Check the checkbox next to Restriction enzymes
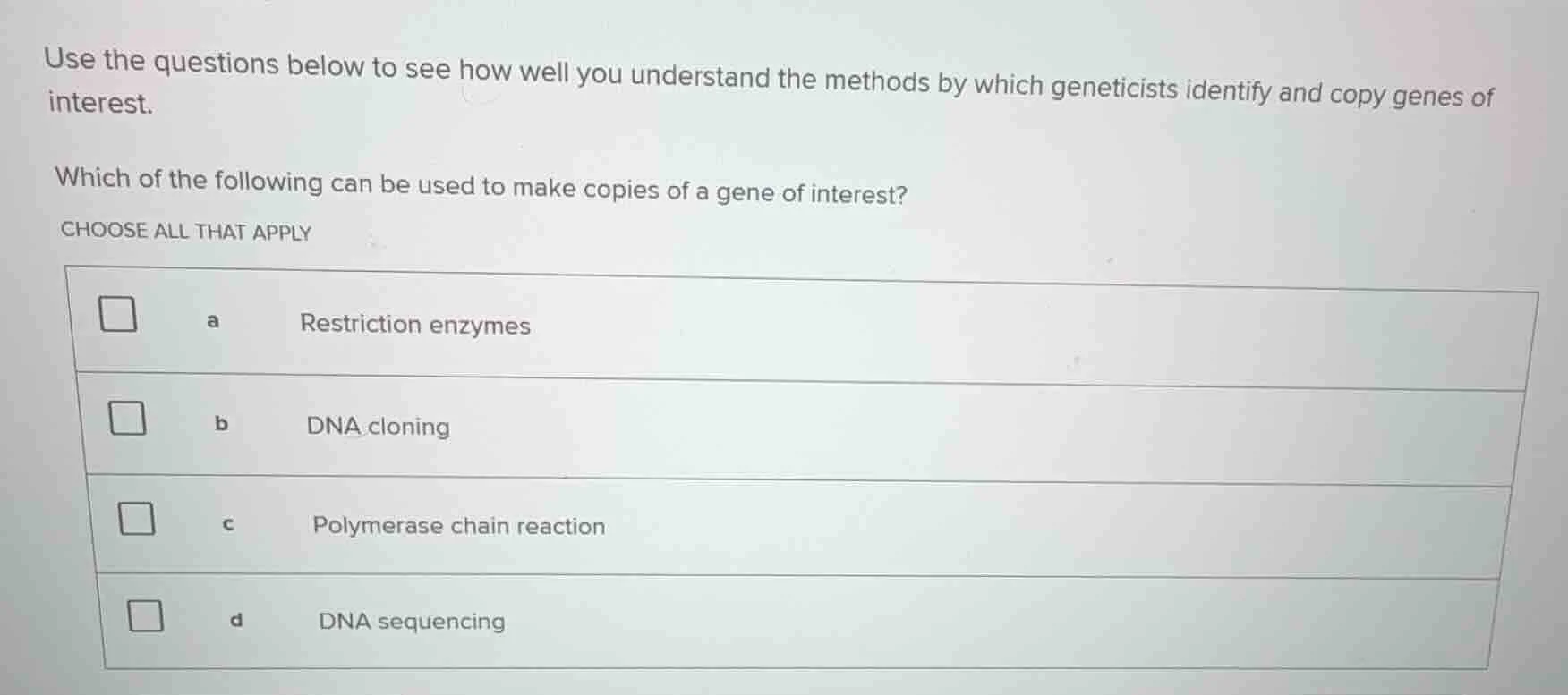The width and height of the screenshot is (1568, 695). (119, 315)
